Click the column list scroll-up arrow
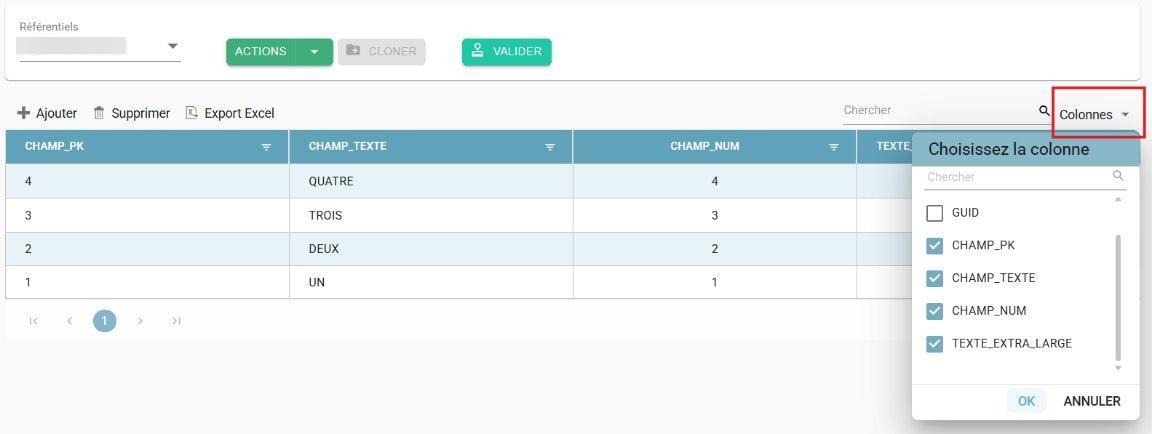 point(1118,199)
